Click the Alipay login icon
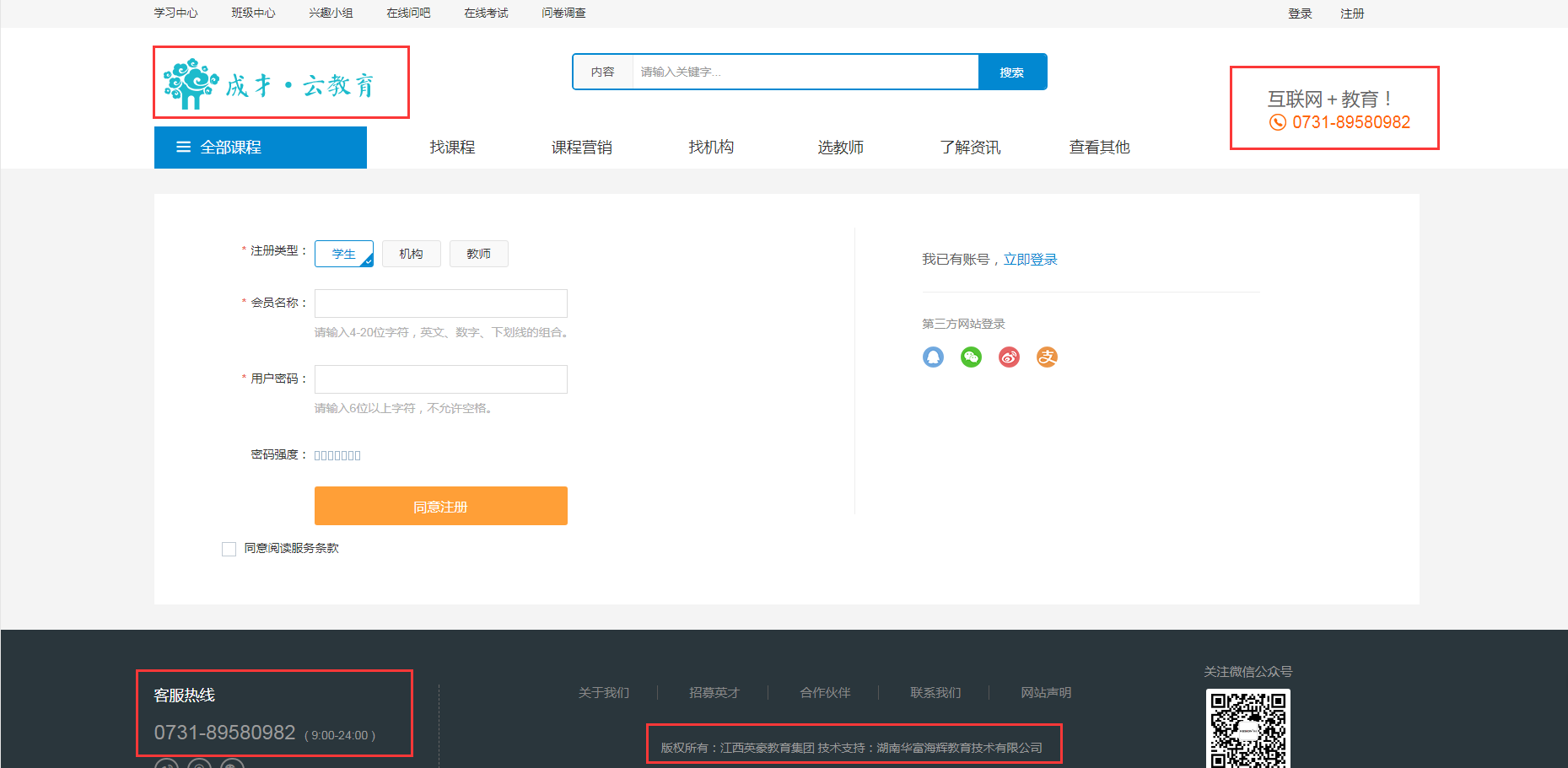 pos(1047,357)
